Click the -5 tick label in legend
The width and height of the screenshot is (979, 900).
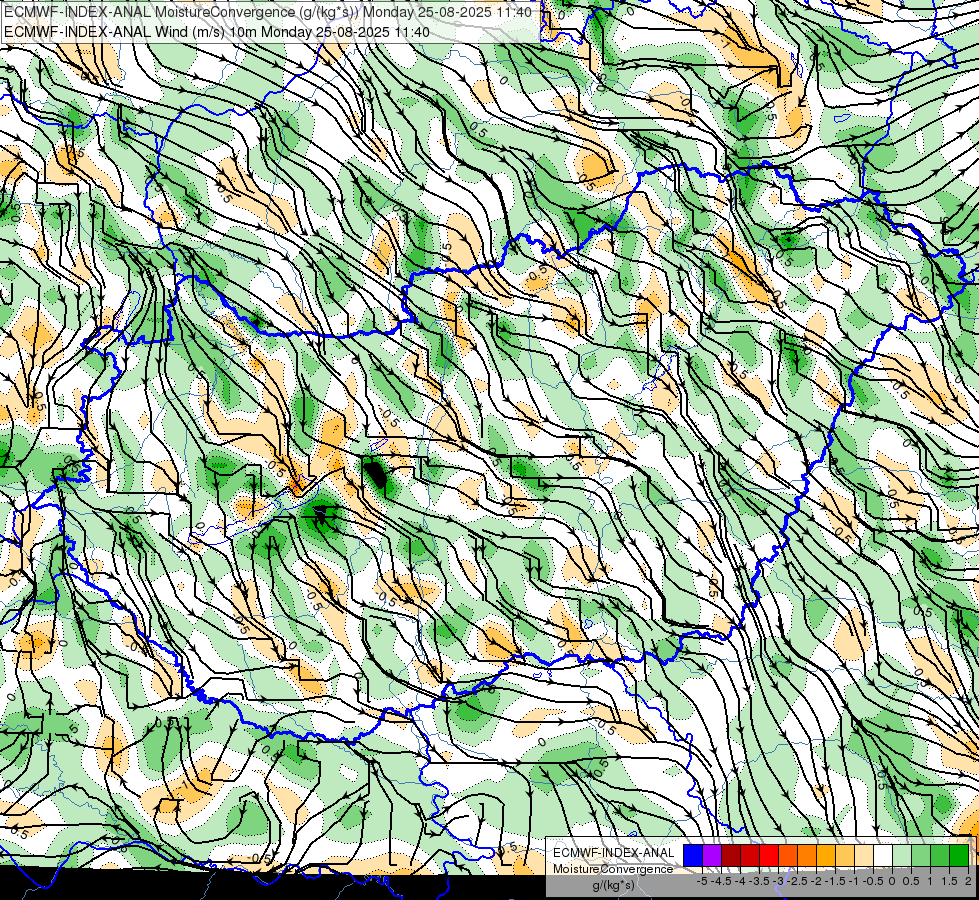702,881
